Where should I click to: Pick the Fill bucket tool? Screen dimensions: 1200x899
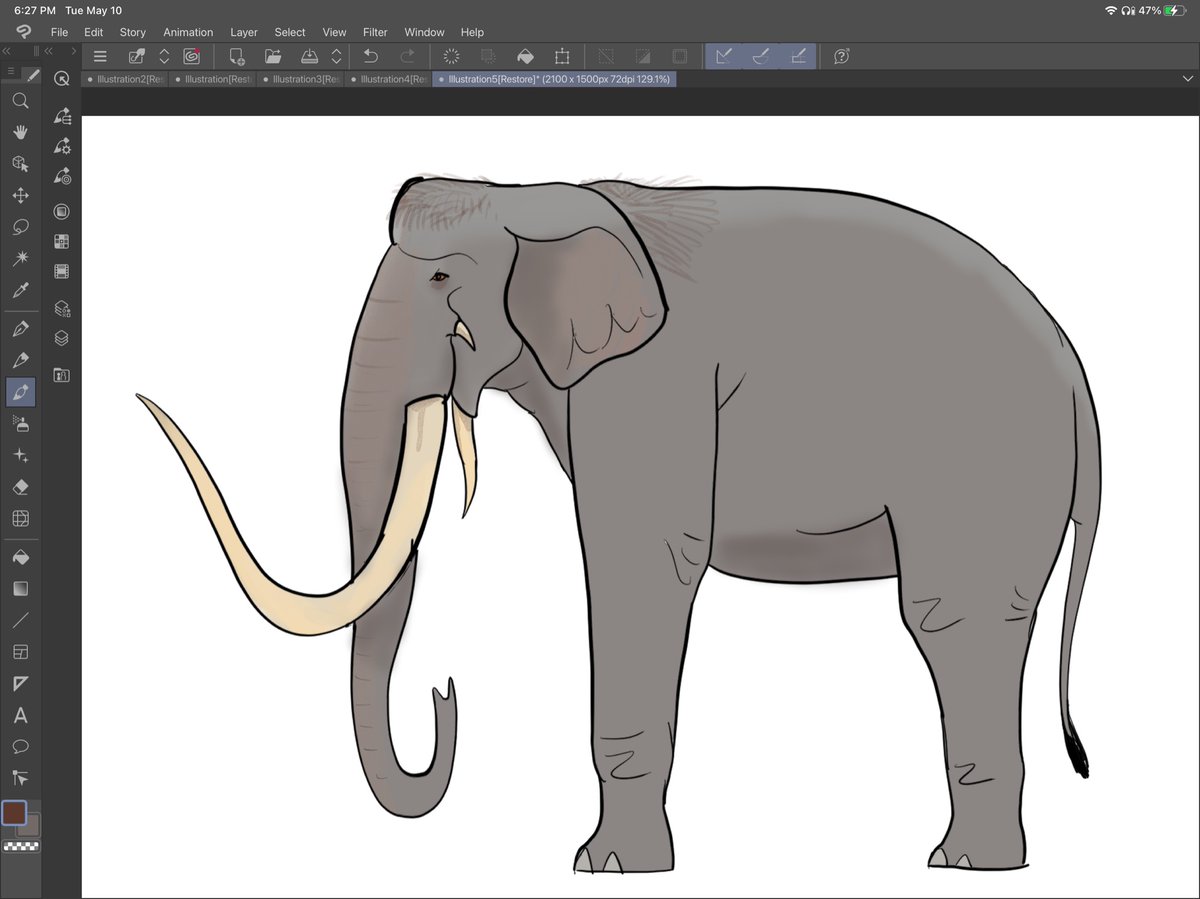click(20, 557)
